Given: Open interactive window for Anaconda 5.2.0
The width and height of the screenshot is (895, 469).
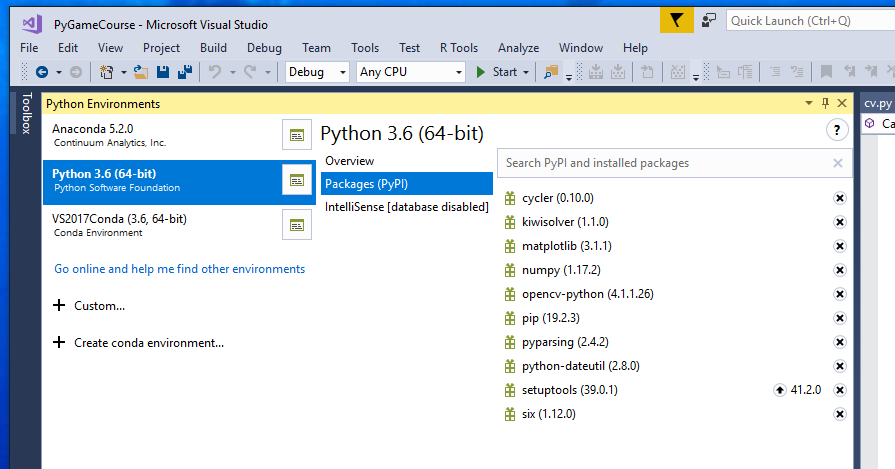Looking at the screenshot, I should (297, 135).
